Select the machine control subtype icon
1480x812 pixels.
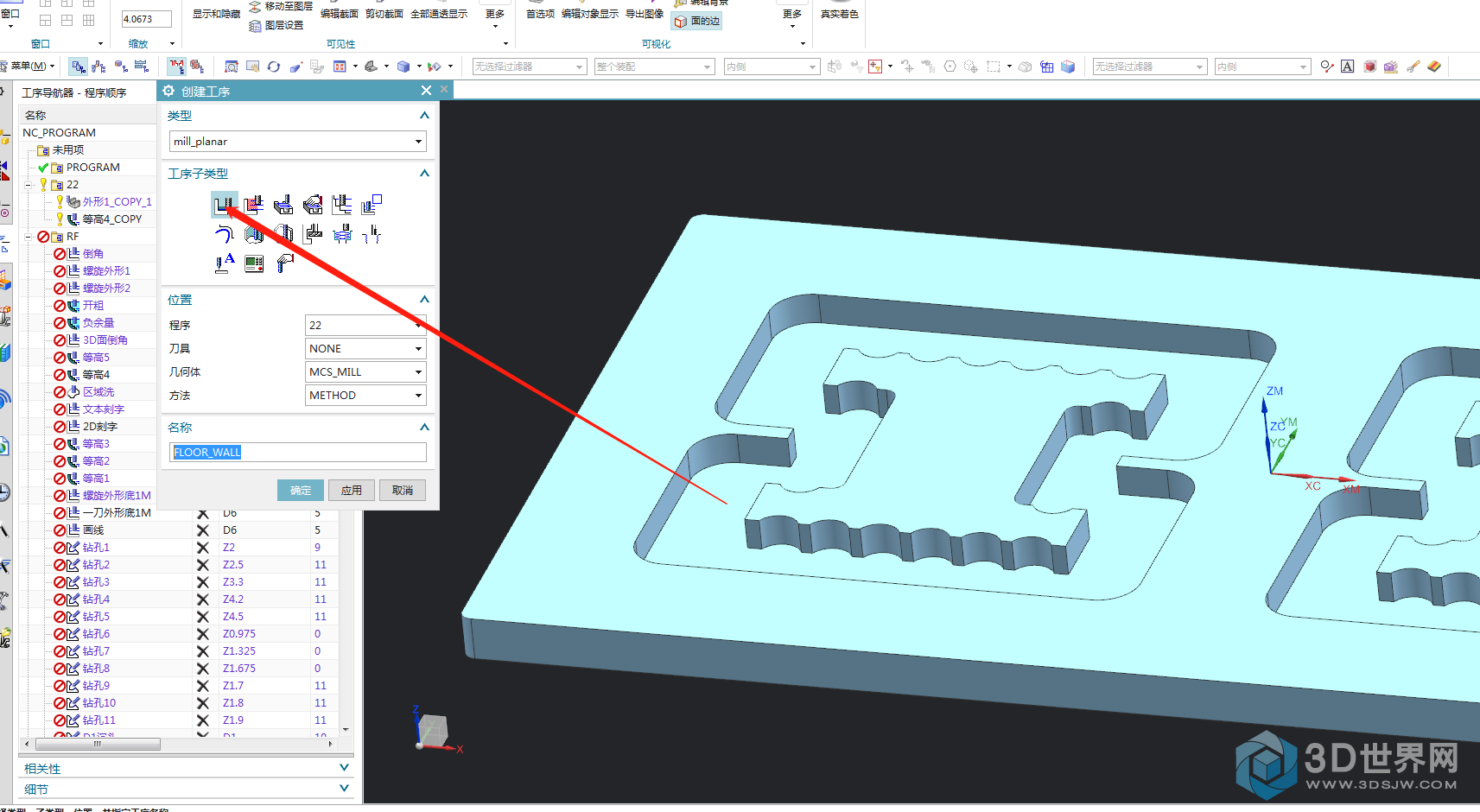pyautogui.click(x=254, y=263)
